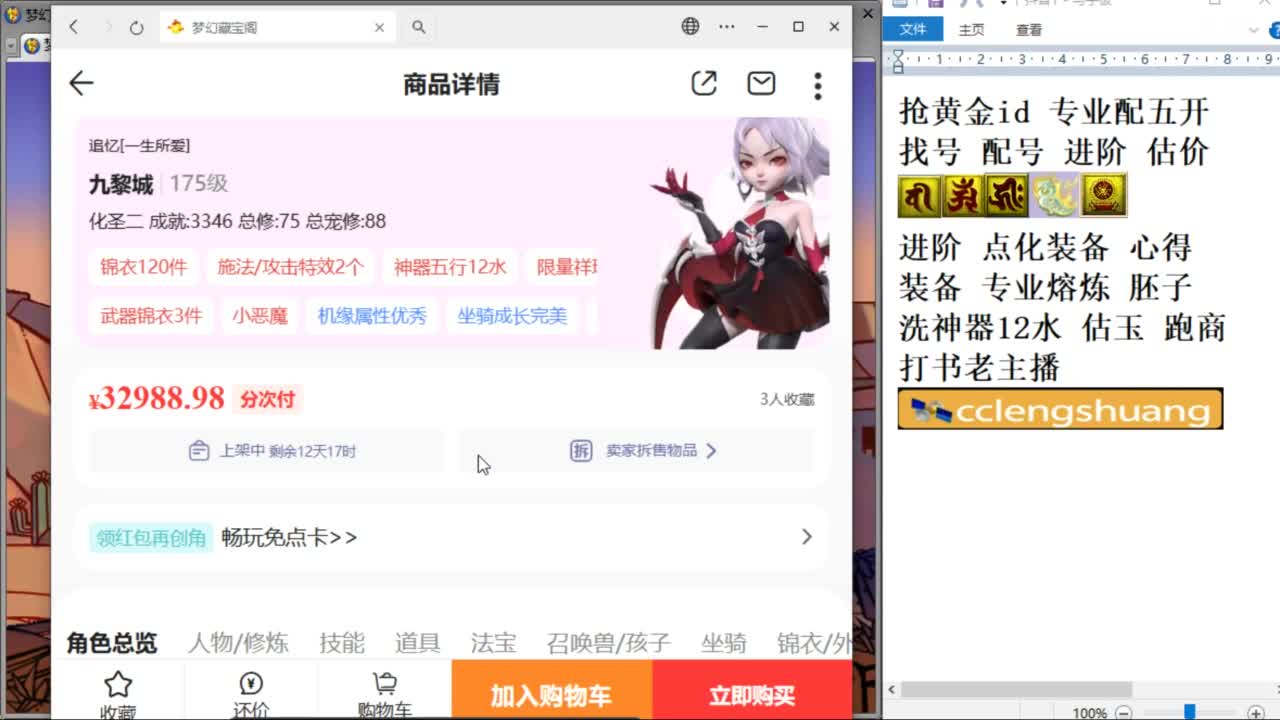Click the 锦衣120件 tag
This screenshot has height=720, width=1280.
tap(143, 267)
